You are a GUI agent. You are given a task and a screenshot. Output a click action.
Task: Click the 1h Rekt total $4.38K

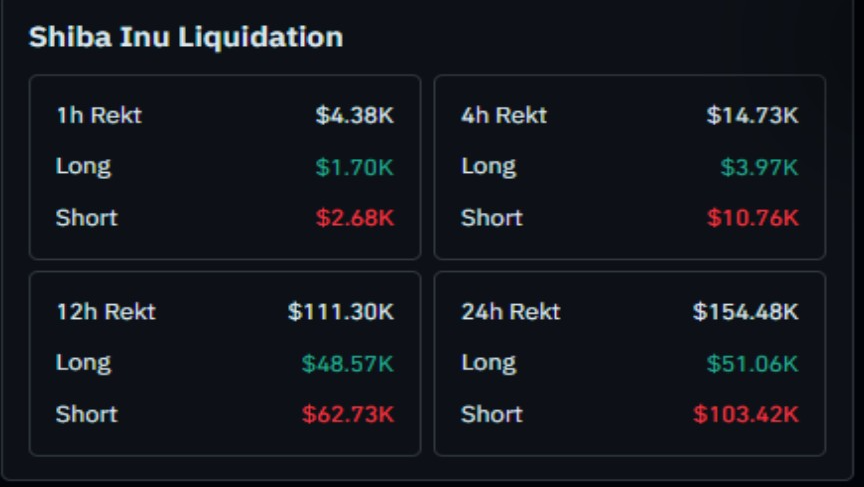(355, 115)
